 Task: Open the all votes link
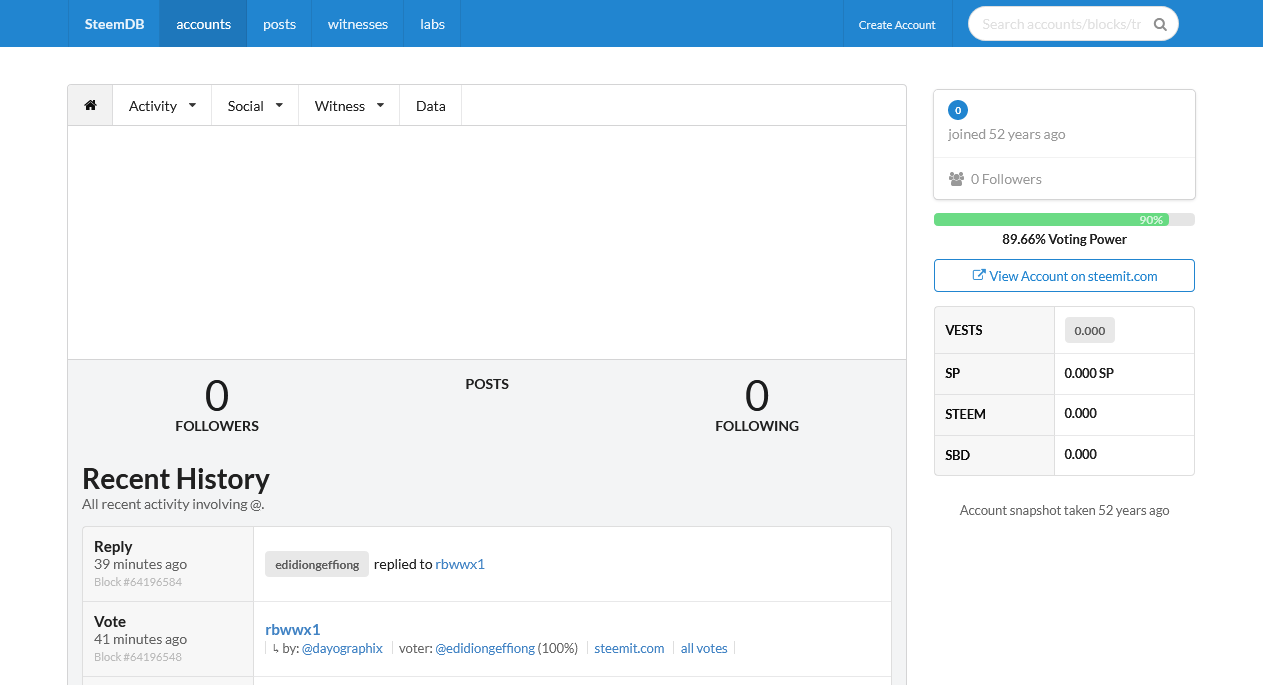point(704,648)
